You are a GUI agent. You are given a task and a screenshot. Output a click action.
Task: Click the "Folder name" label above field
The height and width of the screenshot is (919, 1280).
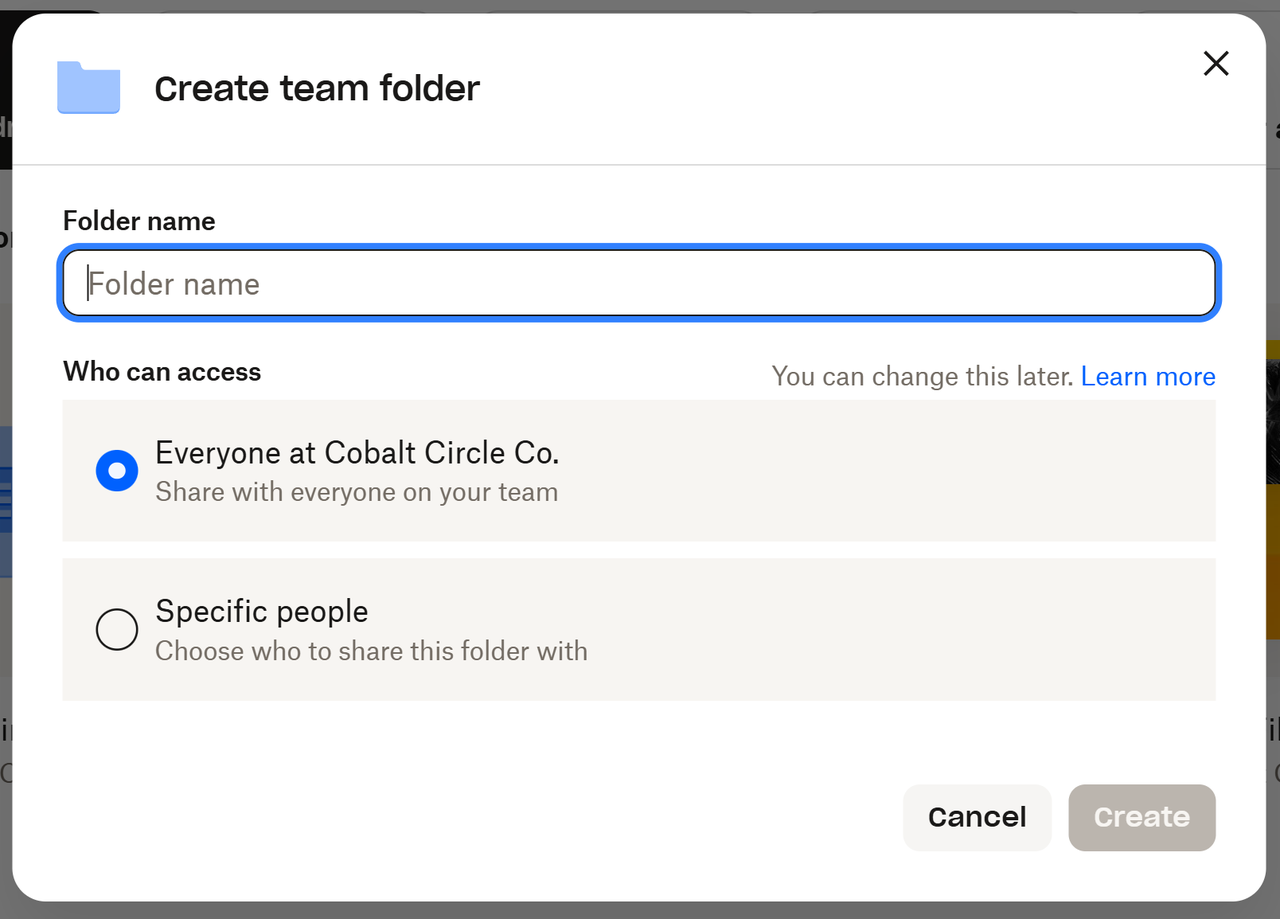click(x=139, y=221)
